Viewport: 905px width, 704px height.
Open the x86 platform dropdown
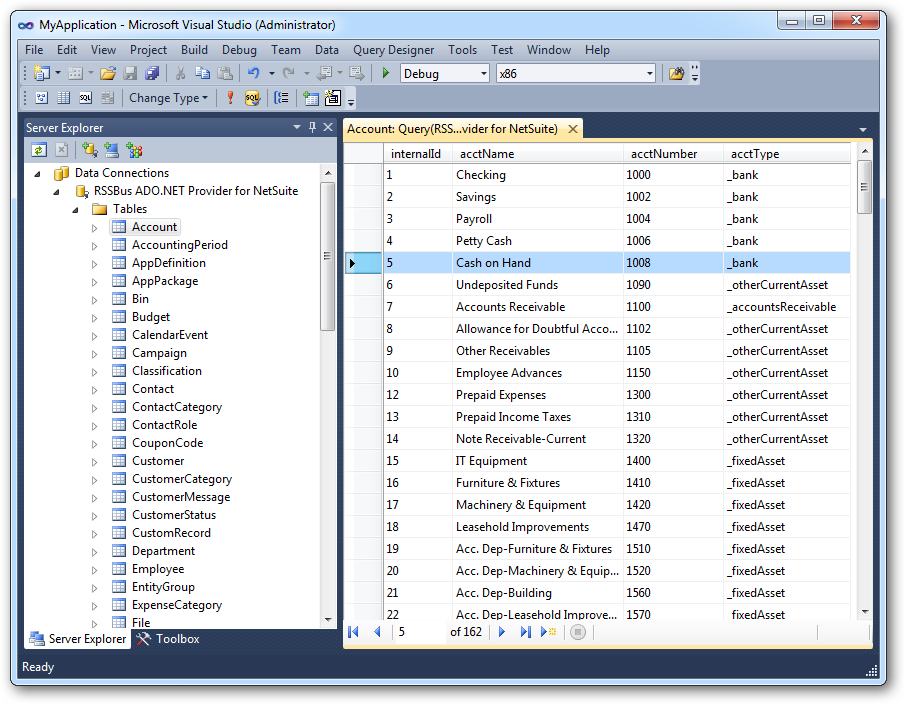[x=649, y=73]
